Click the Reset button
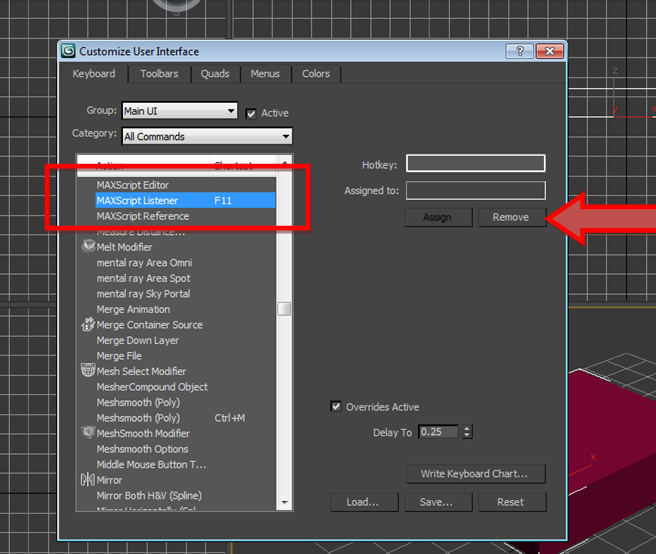Screen dimensions: 656x554 tap(512, 502)
